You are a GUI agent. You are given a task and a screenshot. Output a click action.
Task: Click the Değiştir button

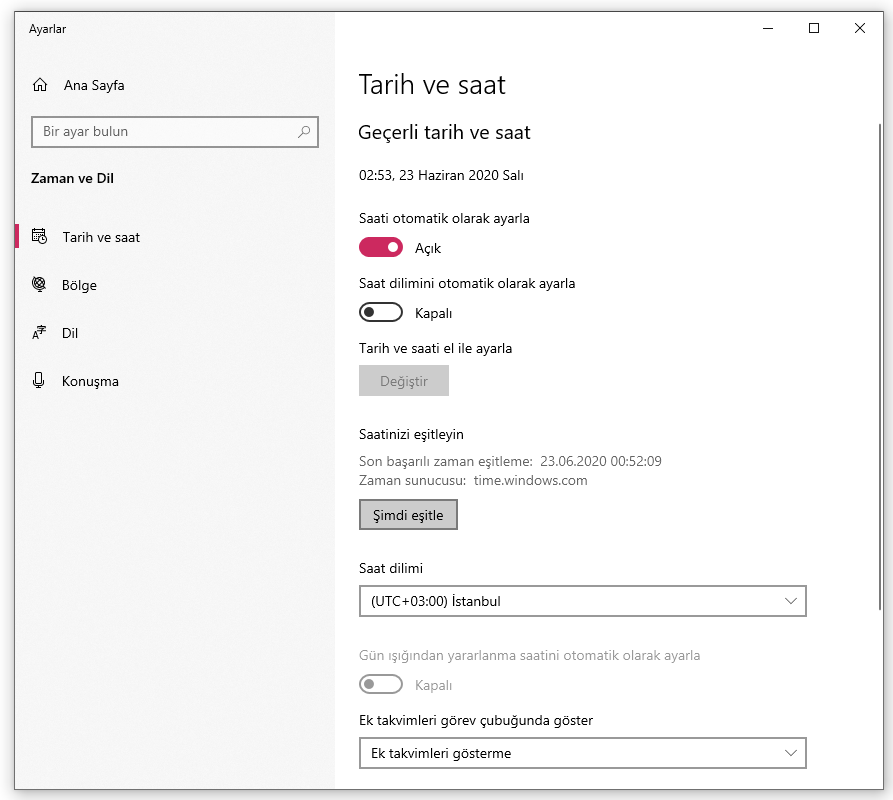[404, 381]
